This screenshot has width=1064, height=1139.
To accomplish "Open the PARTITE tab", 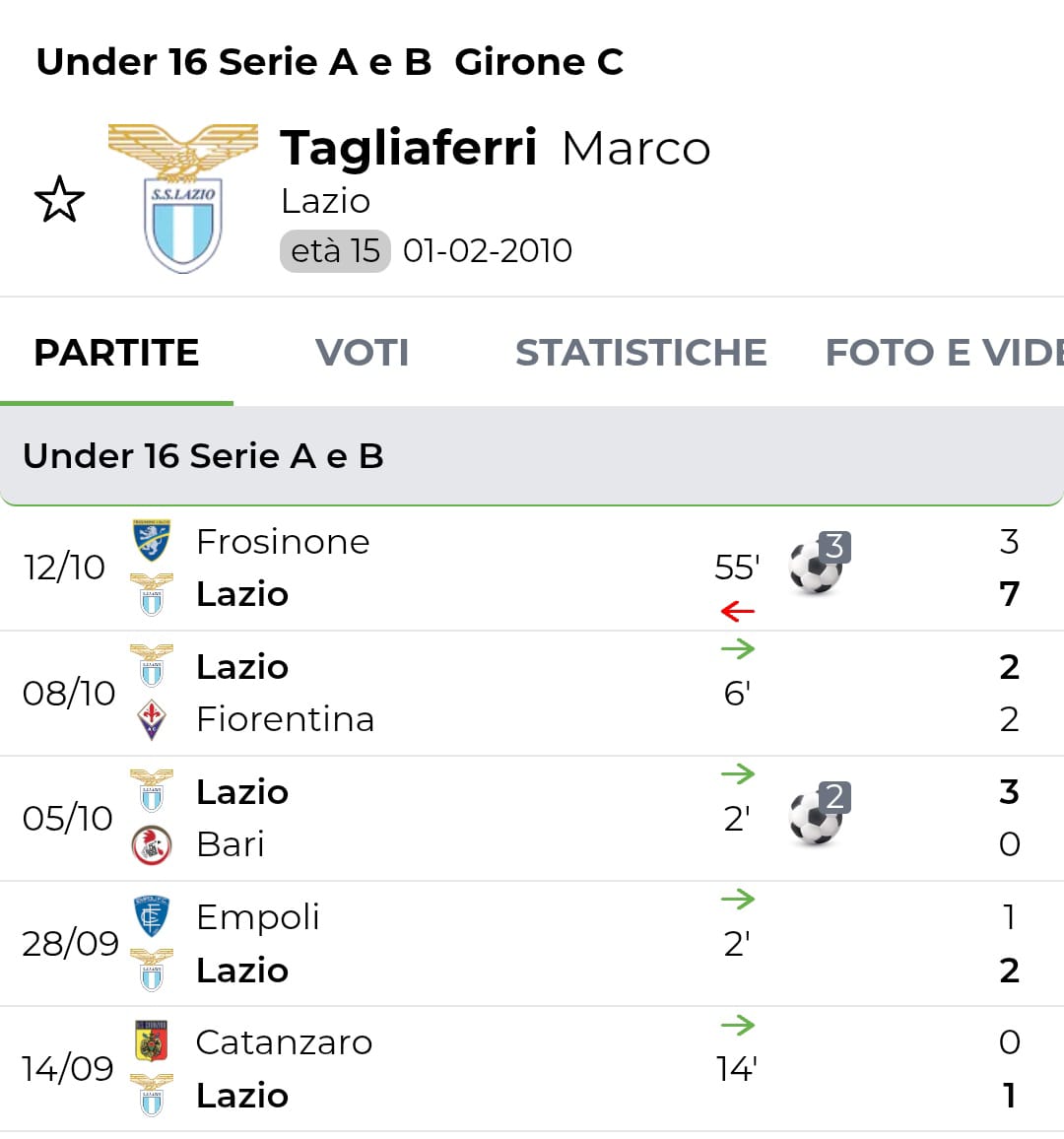I will 116,353.
